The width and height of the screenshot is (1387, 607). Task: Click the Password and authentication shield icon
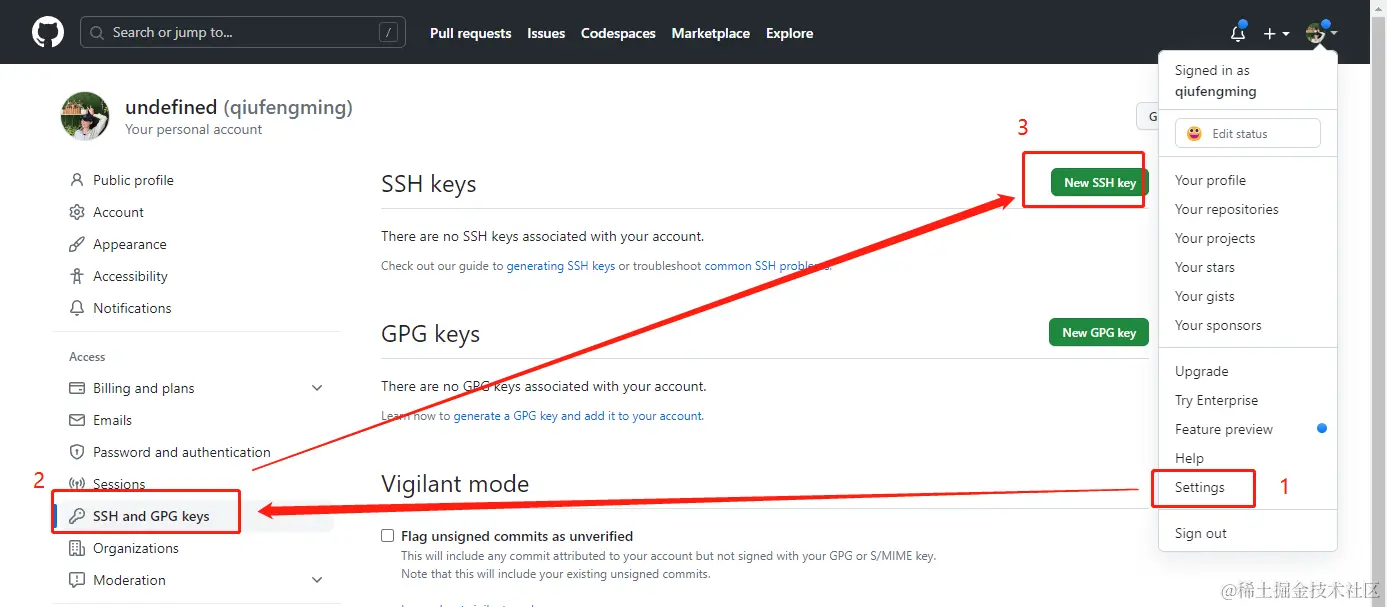(77, 452)
